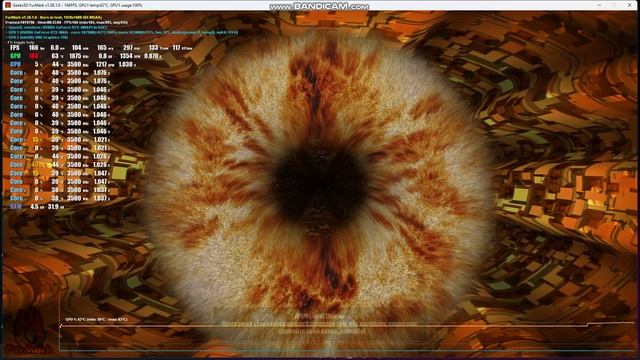
Task: Click the GPU 1 GeForce RTX details line
Action: click(x=122, y=32)
